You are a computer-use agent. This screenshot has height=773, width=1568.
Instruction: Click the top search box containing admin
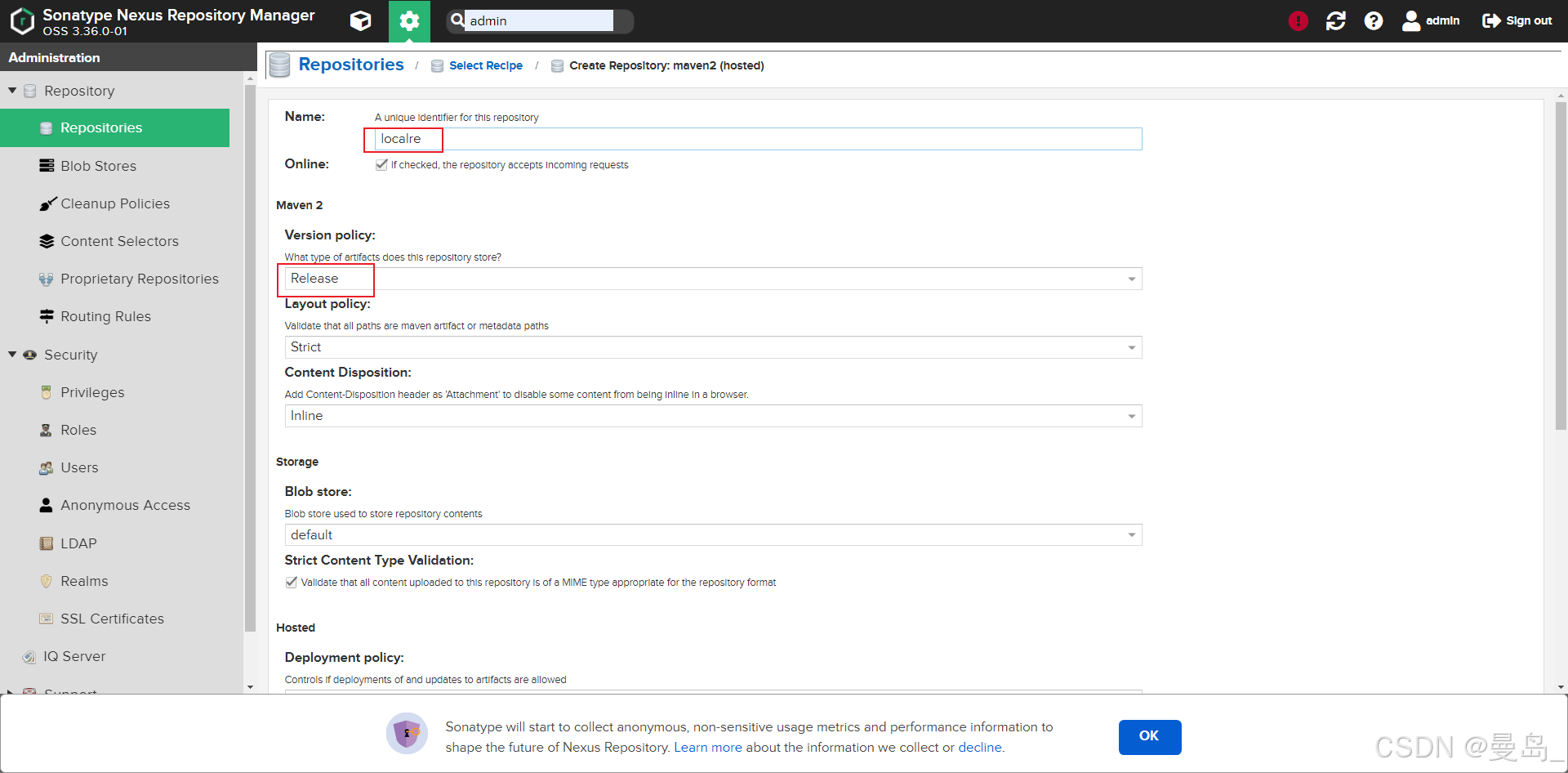(539, 20)
